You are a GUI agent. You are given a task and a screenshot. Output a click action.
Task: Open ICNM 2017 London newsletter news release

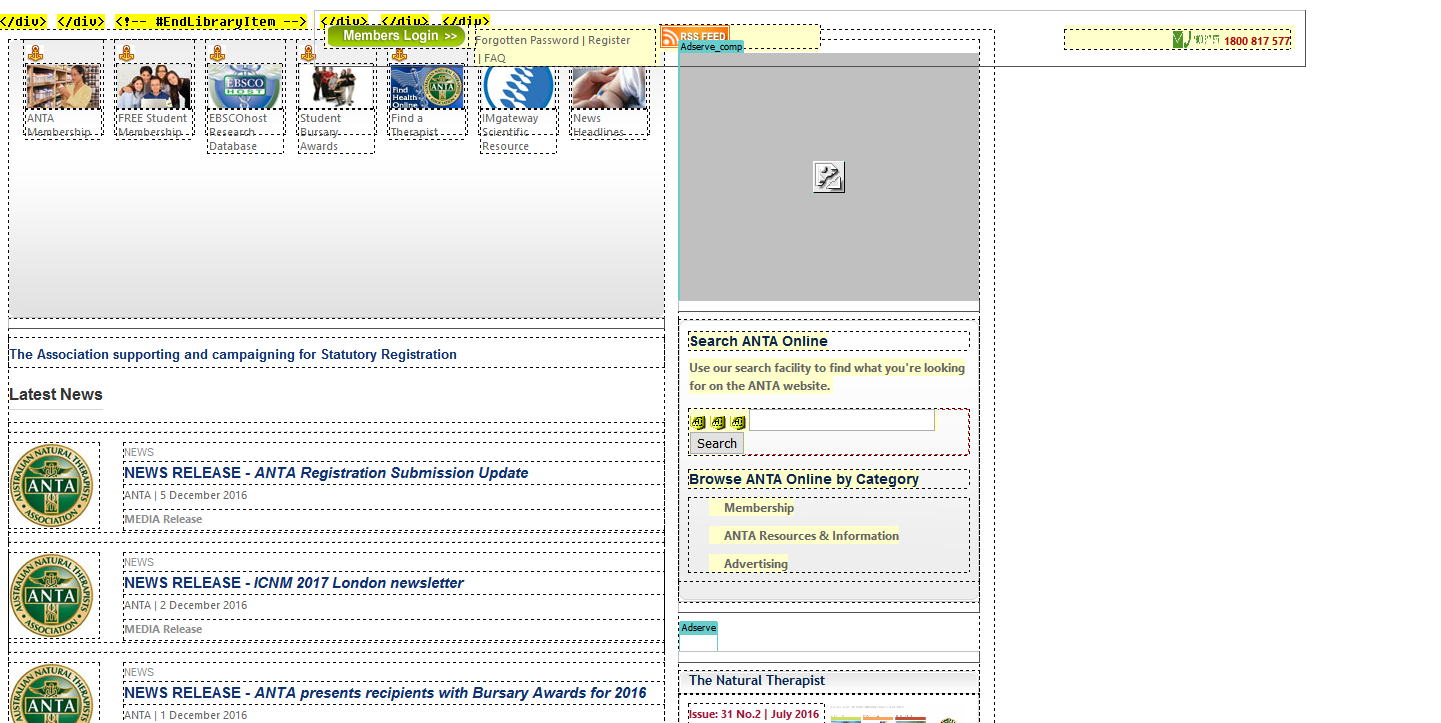point(294,583)
